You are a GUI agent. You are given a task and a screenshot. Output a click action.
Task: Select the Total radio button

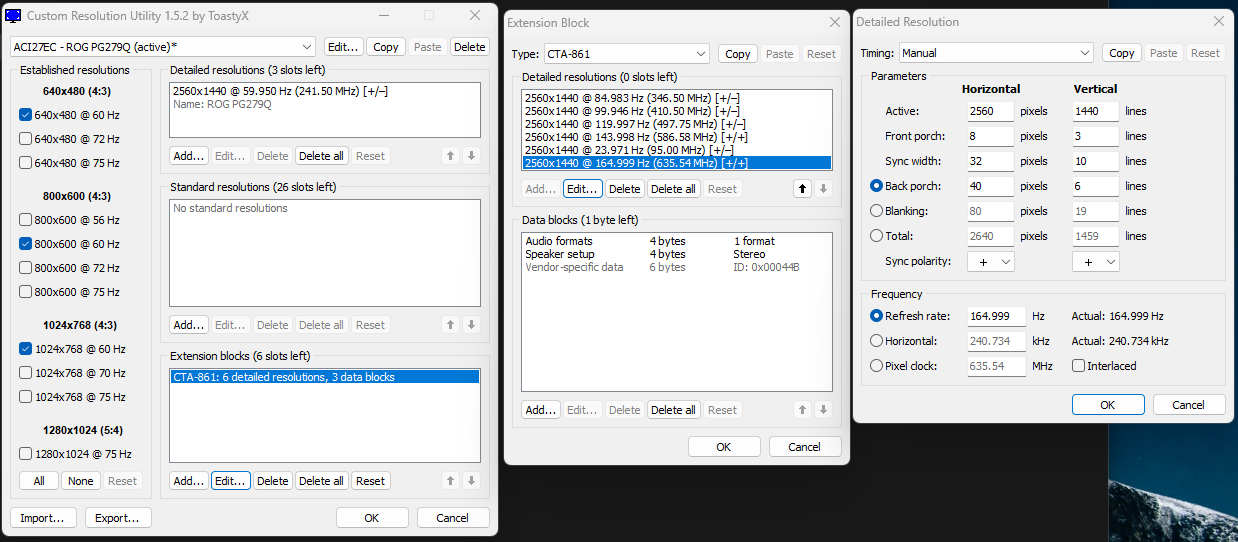click(877, 236)
